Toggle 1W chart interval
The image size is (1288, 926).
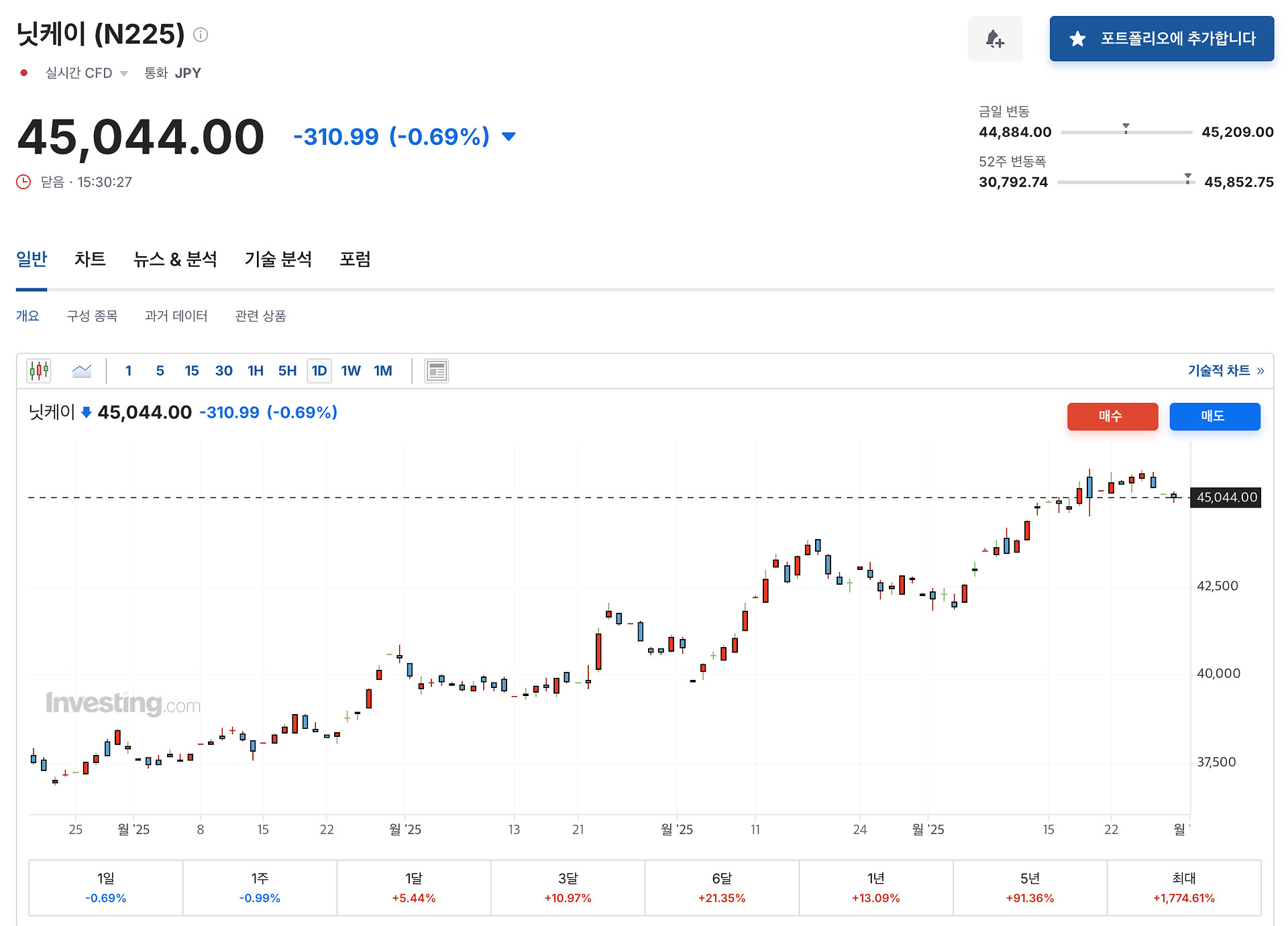point(350,371)
